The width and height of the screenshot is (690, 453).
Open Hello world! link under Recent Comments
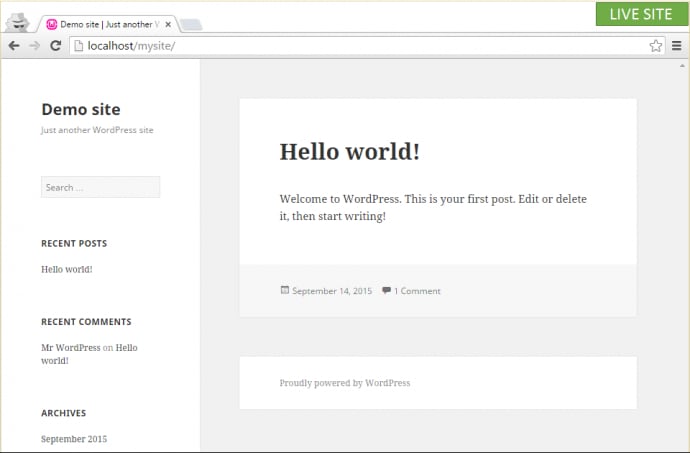pyautogui.click(x=89, y=354)
